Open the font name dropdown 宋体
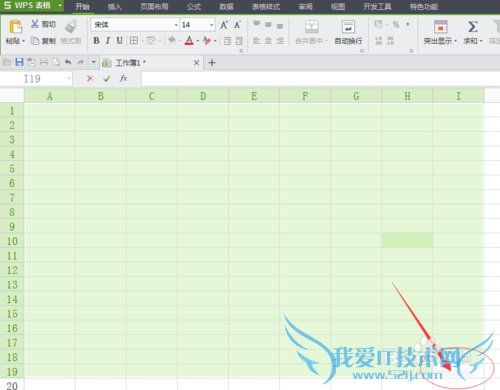The width and height of the screenshot is (500, 390). 176,25
